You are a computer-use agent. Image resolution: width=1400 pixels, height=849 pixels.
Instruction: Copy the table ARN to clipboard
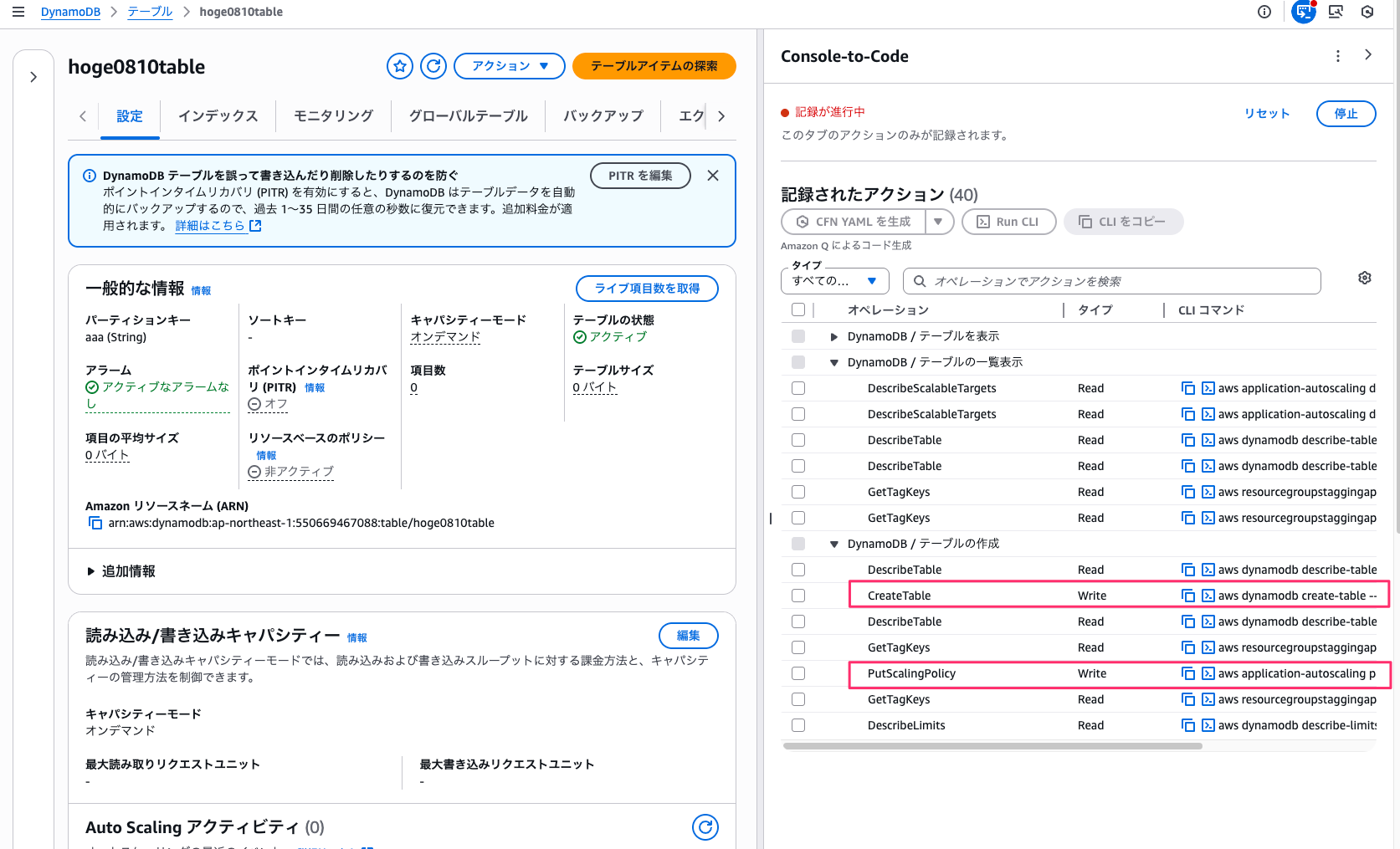tap(95, 523)
